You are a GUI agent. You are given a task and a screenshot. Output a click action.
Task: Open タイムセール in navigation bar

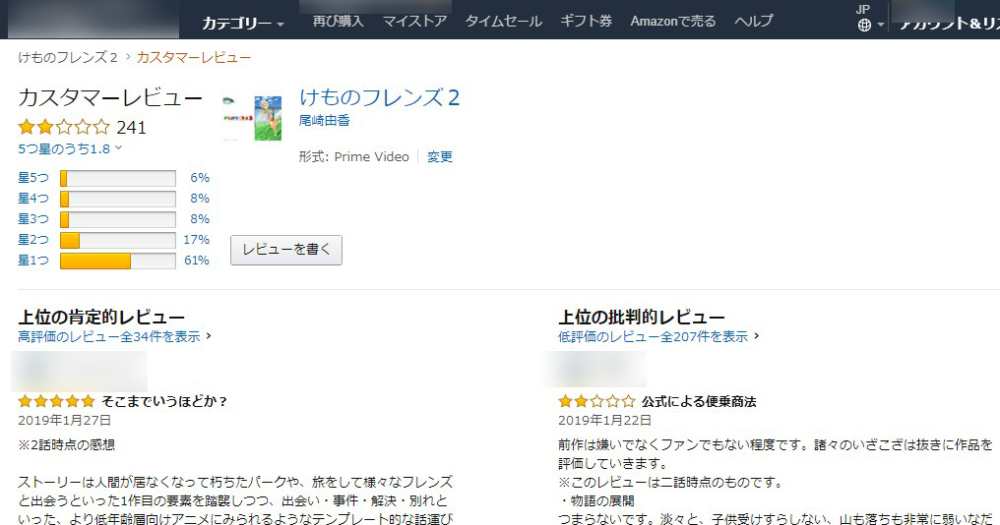(503, 21)
